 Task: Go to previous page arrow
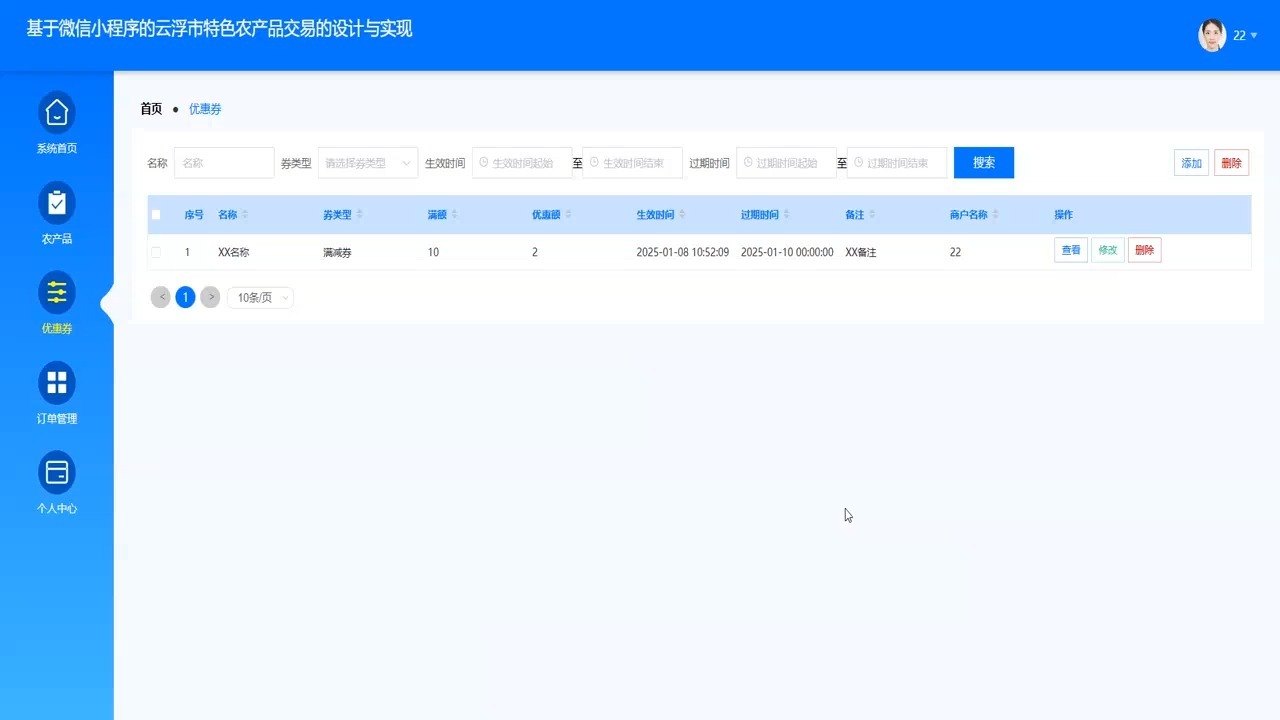pos(160,297)
